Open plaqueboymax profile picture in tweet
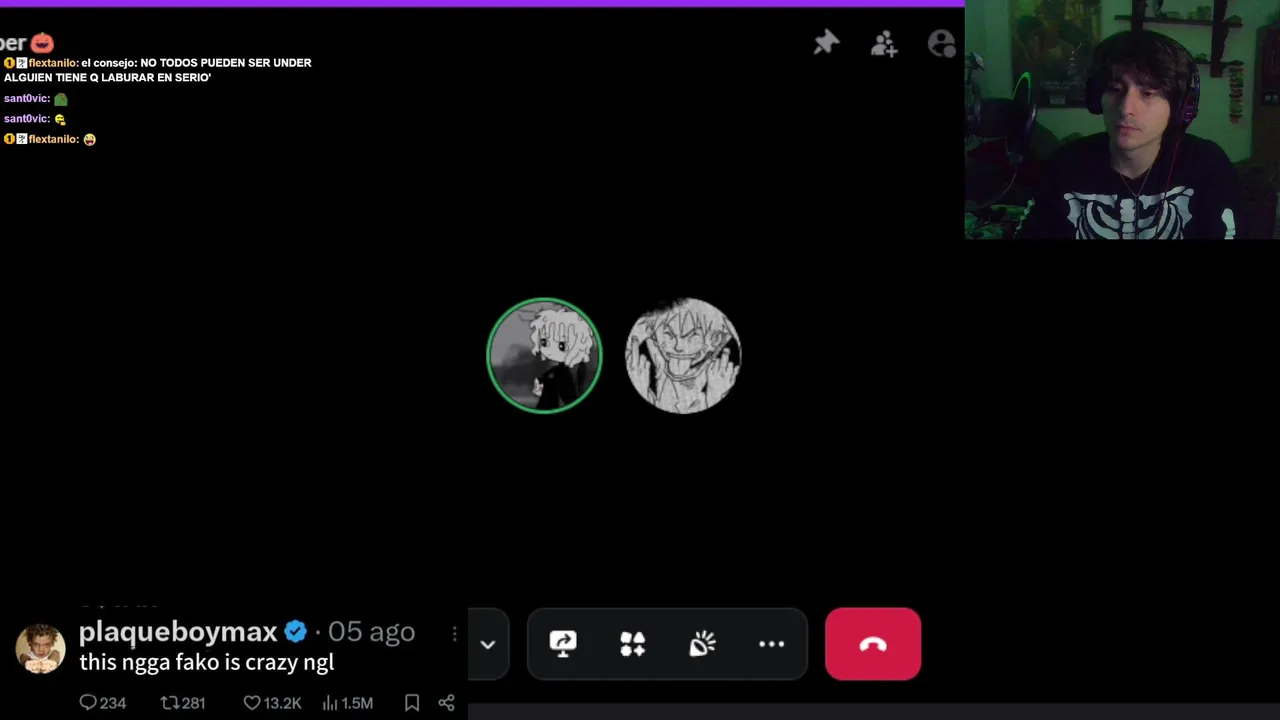This screenshot has height=720, width=1280. click(40, 649)
